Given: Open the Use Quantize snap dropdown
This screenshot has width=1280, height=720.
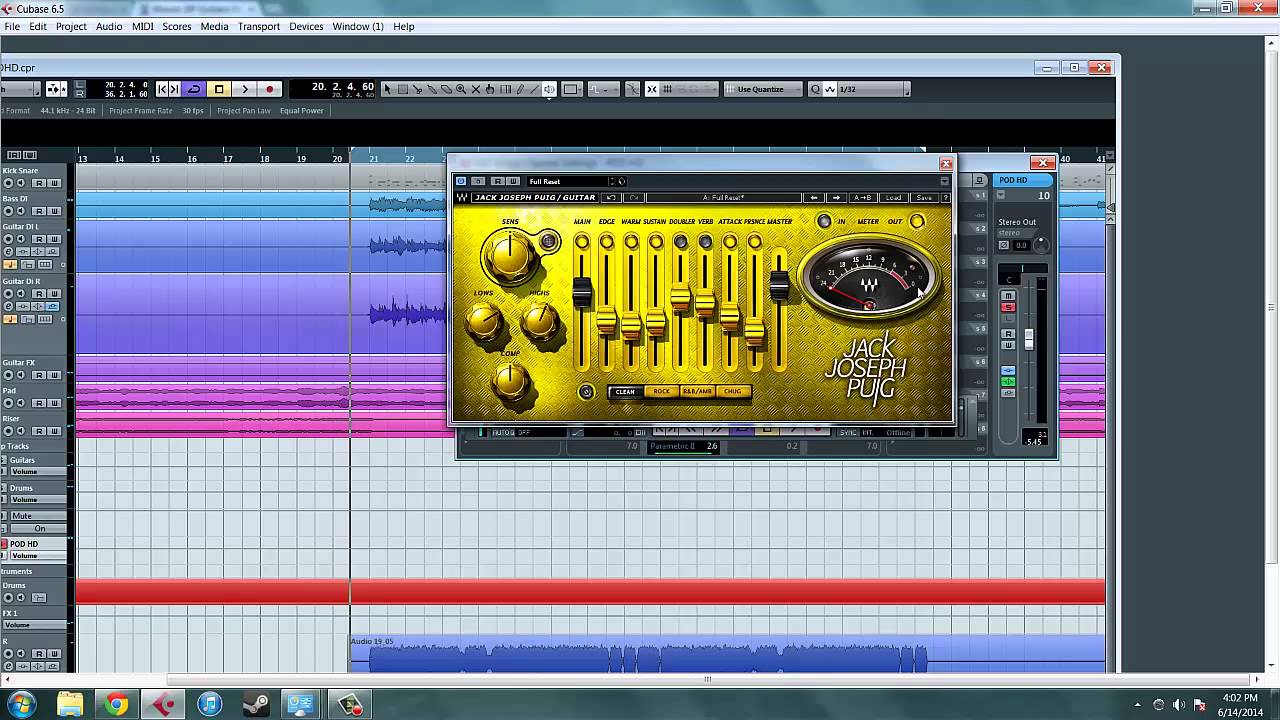Looking at the screenshot, I should 763,89.
